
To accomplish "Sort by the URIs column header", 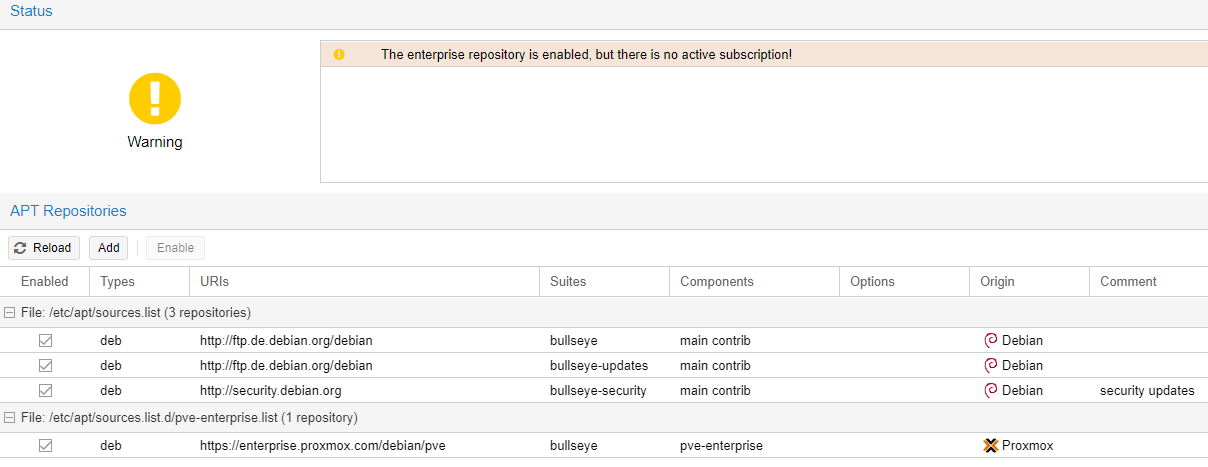I will [x=214, y=282].
